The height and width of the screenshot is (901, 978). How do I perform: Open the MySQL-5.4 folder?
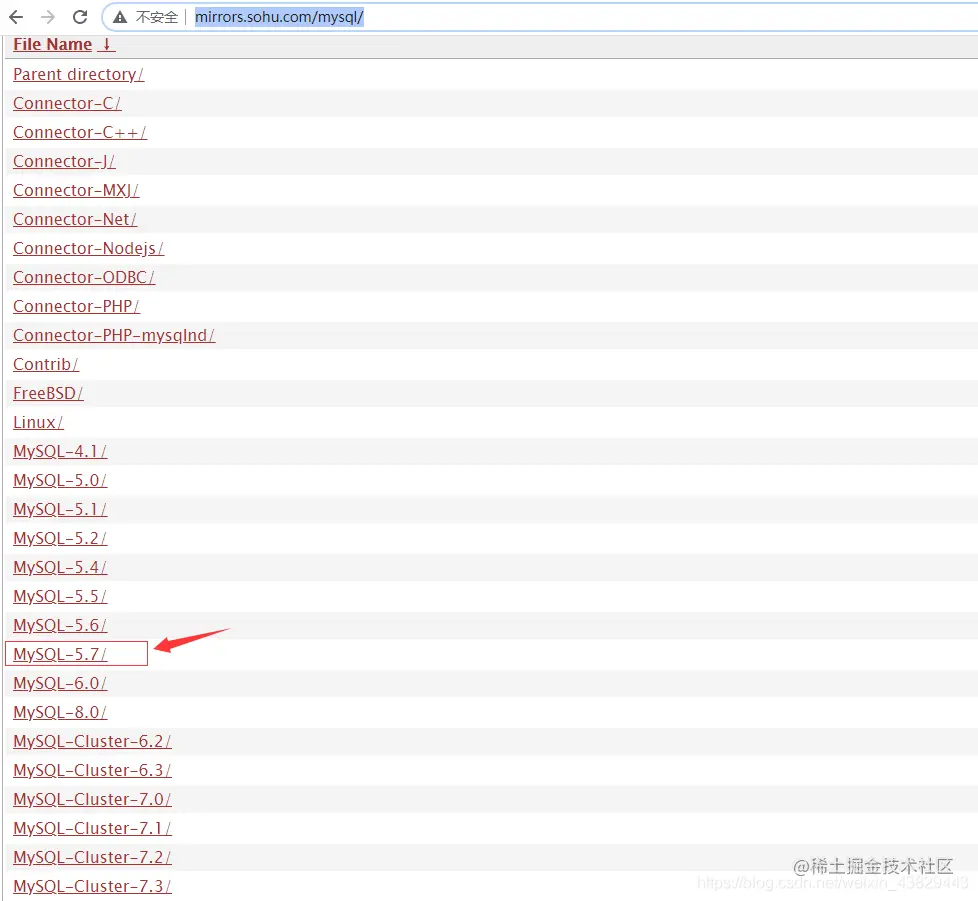point(60,567)
